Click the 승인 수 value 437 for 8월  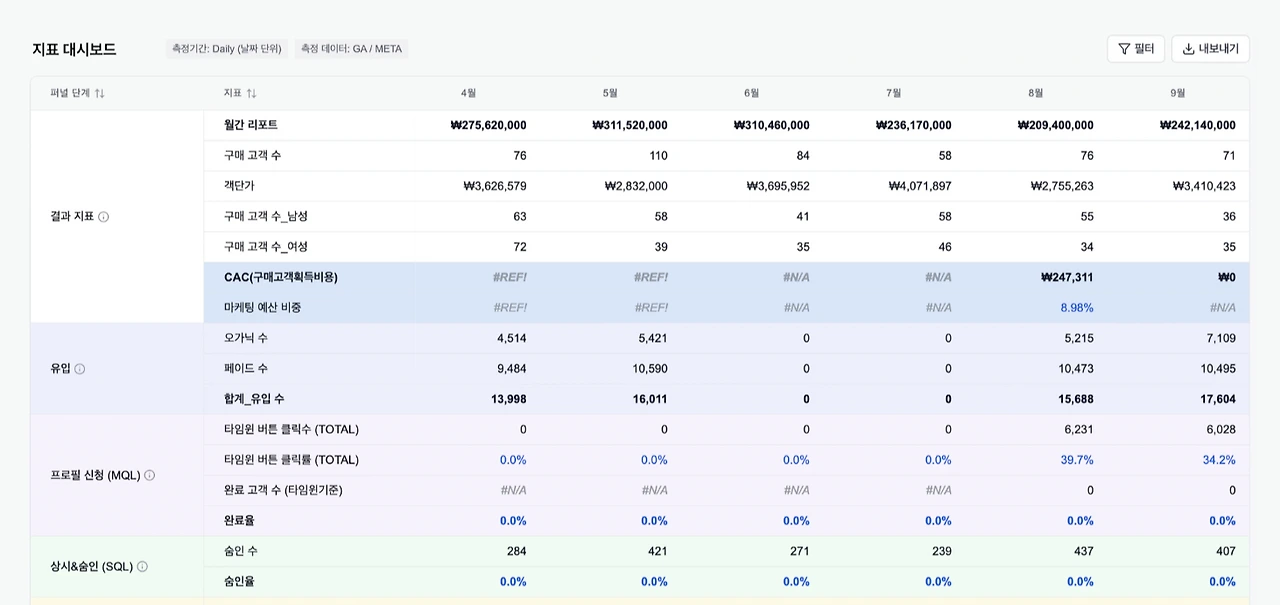point(1083,551)
